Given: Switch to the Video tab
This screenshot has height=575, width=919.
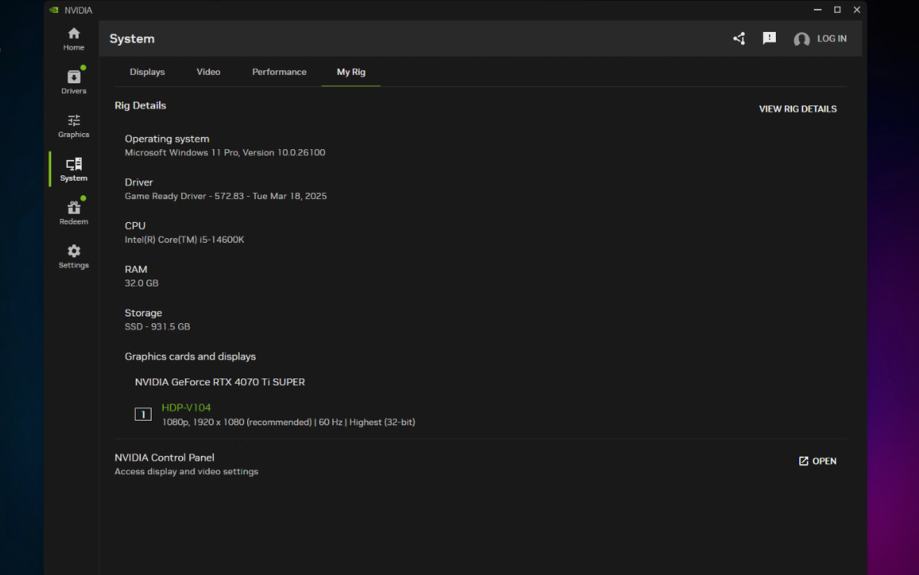Looking at the screenshot, I should click(208, 72).
